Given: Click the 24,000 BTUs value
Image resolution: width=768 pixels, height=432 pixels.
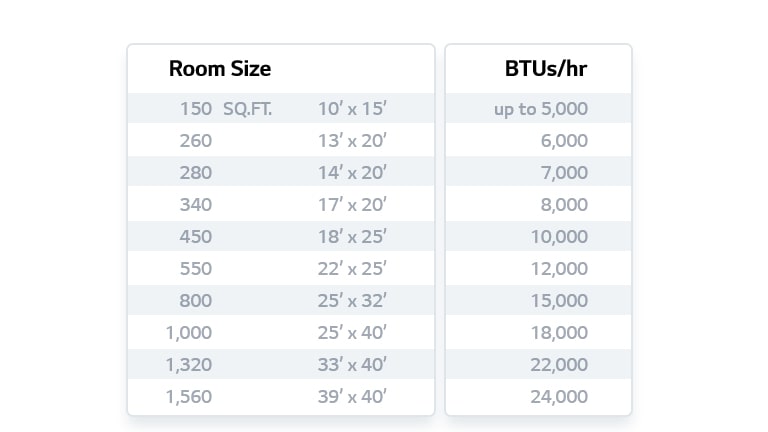Looking at the screenshot, I should pyautogui.click(x=559, y=397).
